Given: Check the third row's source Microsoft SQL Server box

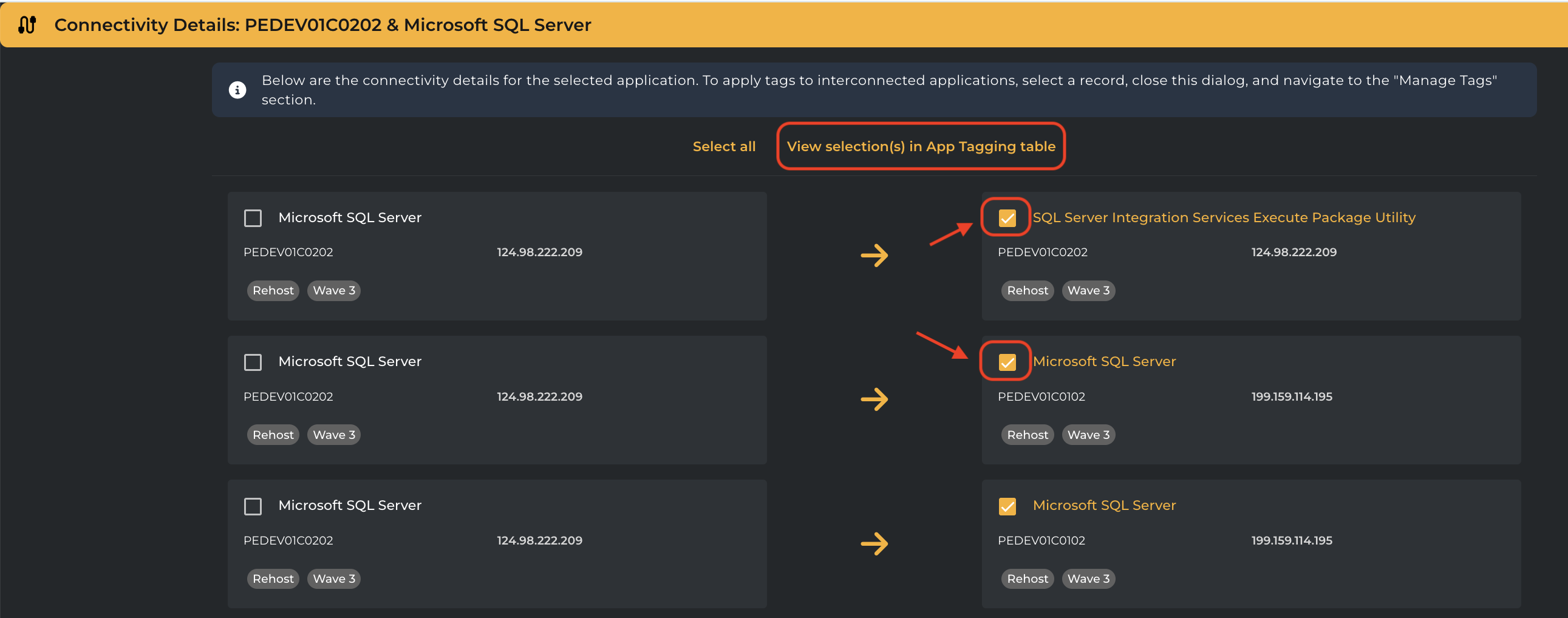Looking at the screenshot, I should (253, 506).
